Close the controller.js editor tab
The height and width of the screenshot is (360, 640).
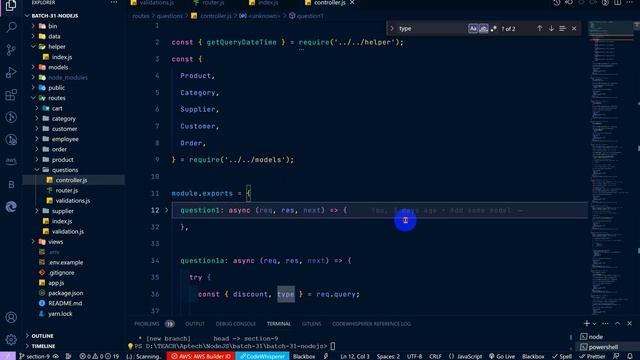(x=352, y=3)
